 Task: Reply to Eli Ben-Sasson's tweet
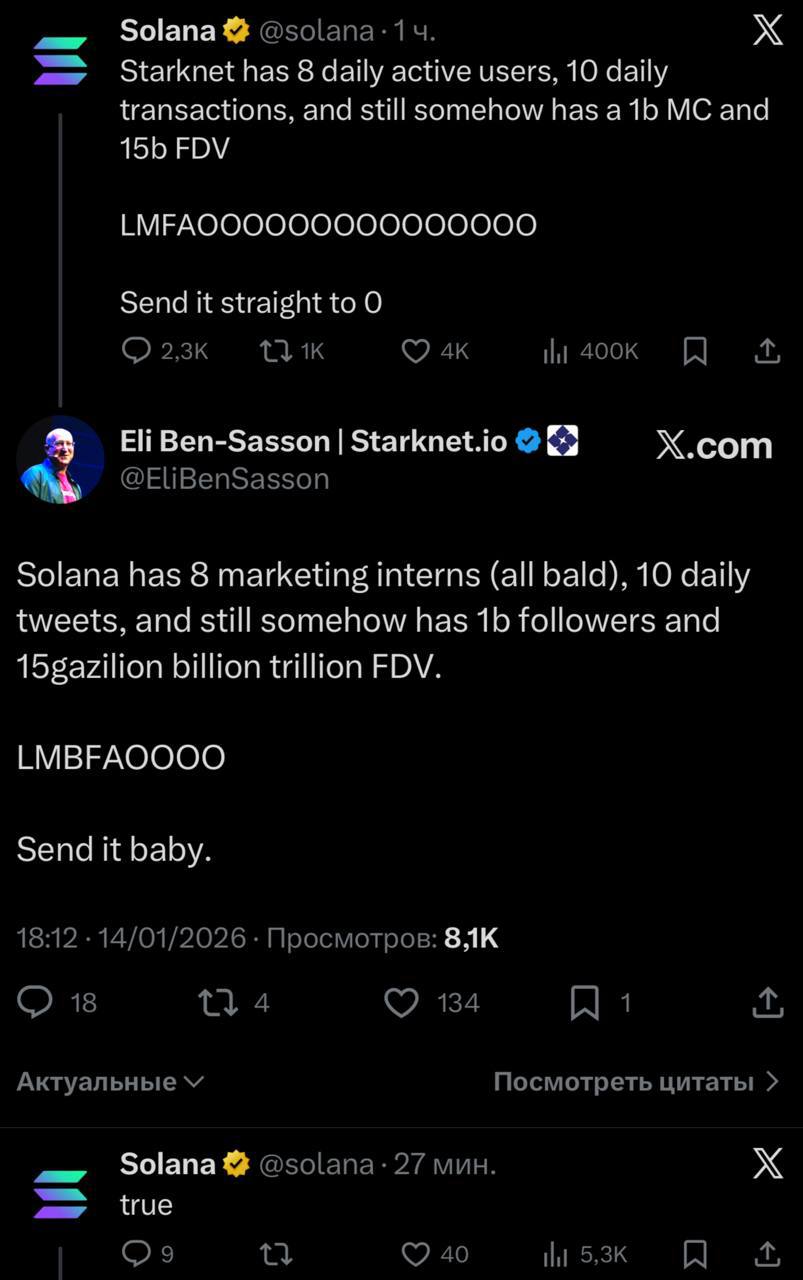(36, 1002)
